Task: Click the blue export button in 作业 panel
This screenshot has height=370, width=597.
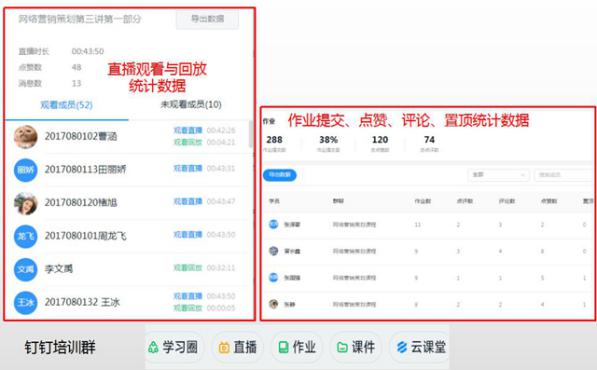Action: point(279,175)
